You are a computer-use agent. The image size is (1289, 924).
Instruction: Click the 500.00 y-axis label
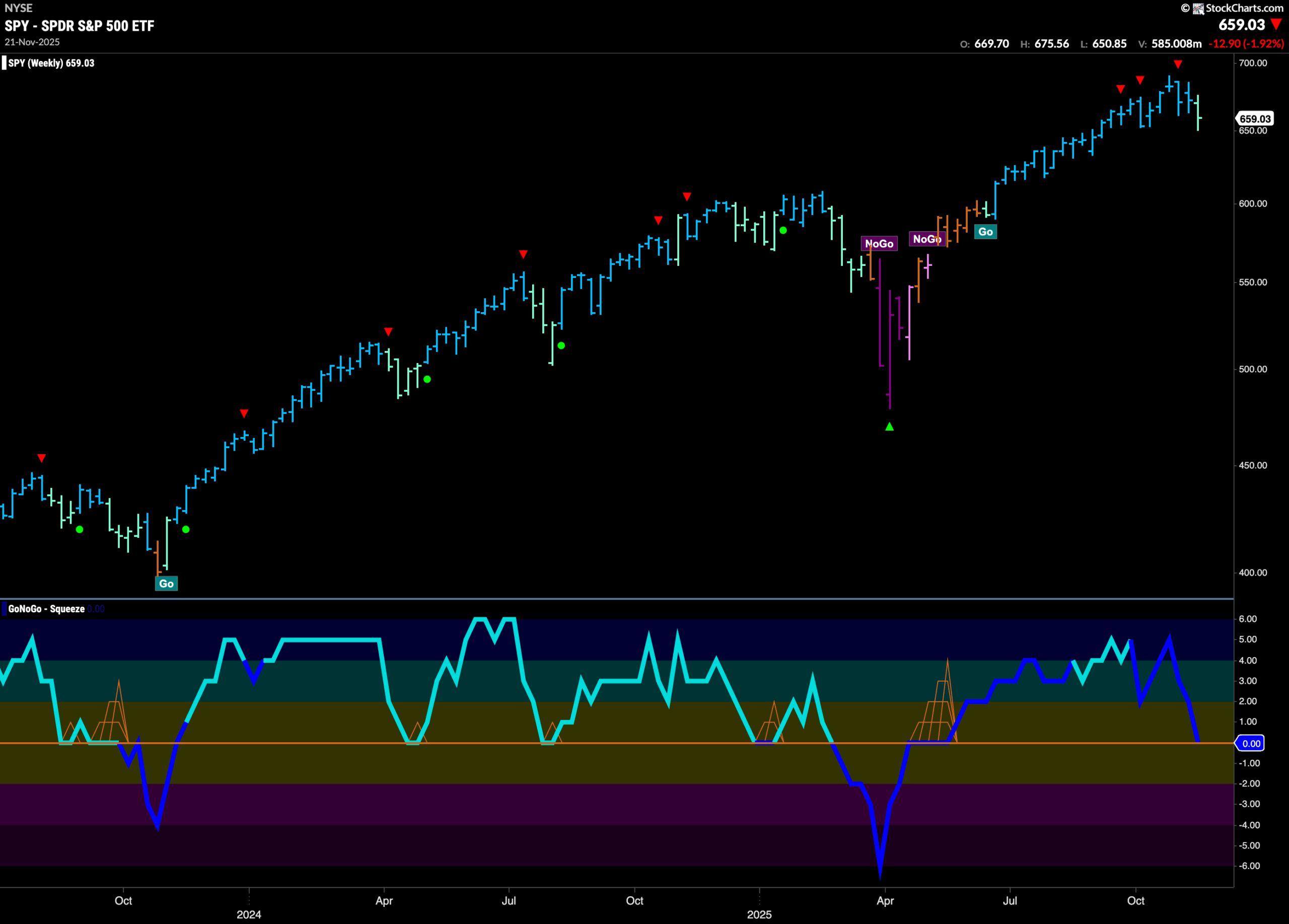point(1253,369)
